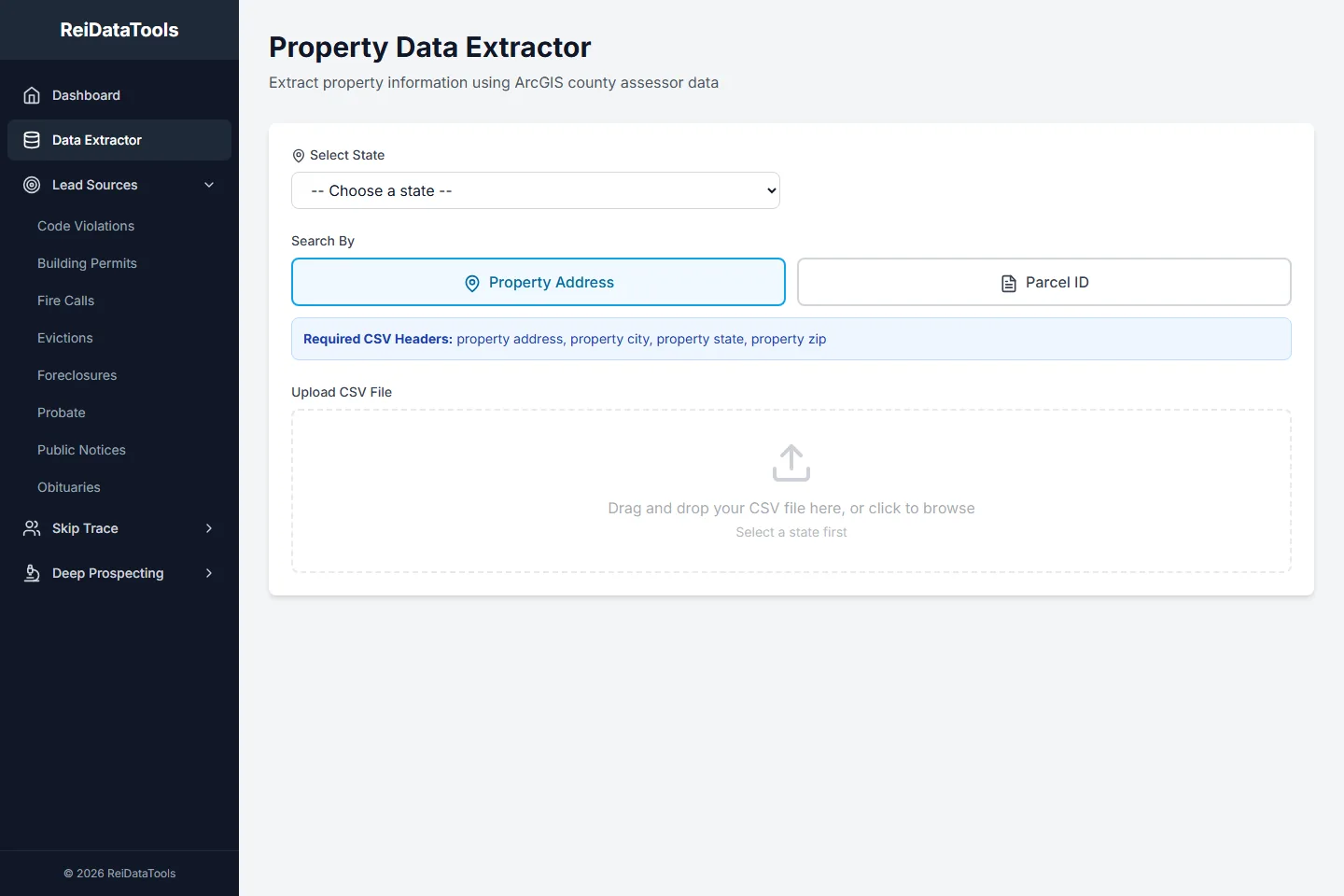The height and width of the screenshot is (896, 1344).
Task: Click the Data Extractor database icon
Action: 32,140
